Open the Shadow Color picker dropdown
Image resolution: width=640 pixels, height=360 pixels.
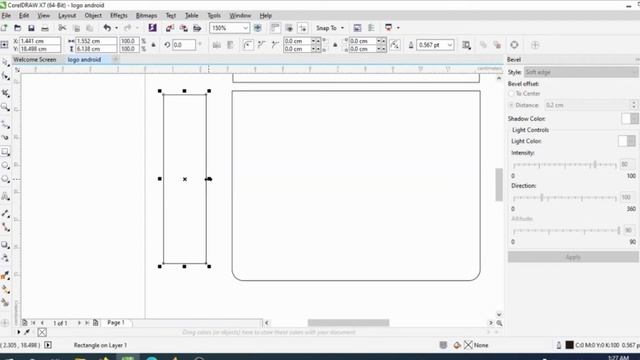click(x=634, y=119)
